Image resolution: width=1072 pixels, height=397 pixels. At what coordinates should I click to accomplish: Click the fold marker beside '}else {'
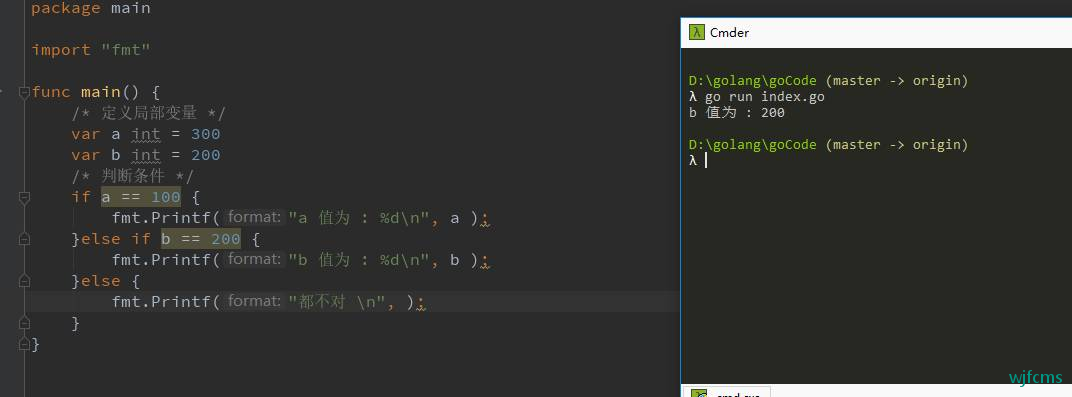click(x=25, y=281)
